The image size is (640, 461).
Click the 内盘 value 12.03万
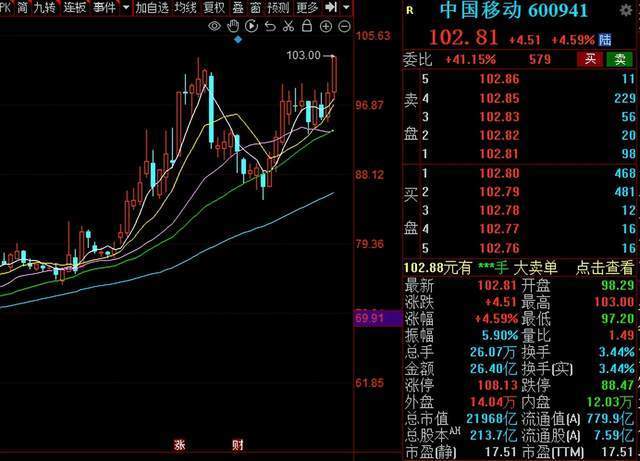(609, 402)
